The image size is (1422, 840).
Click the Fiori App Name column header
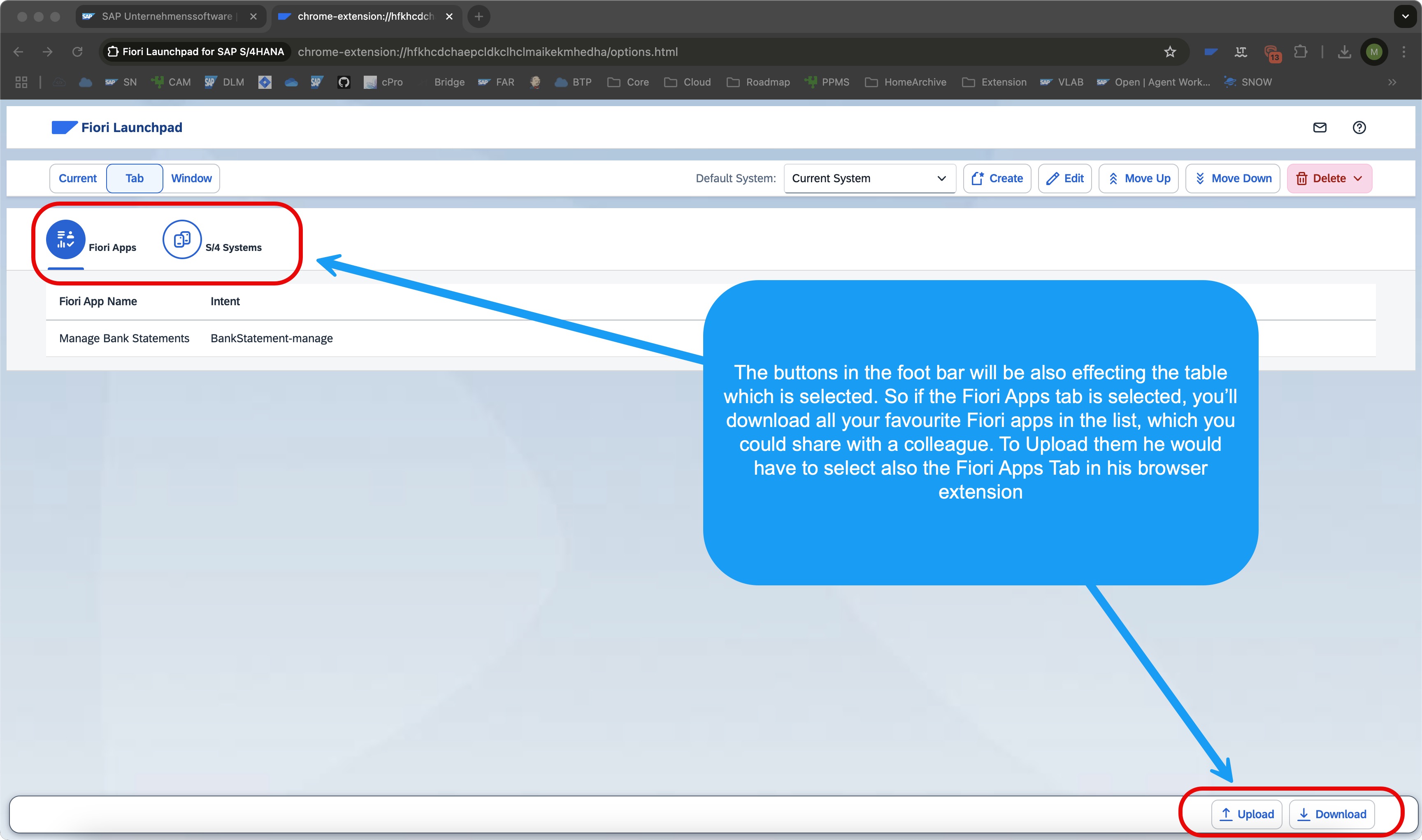[98, 302]
